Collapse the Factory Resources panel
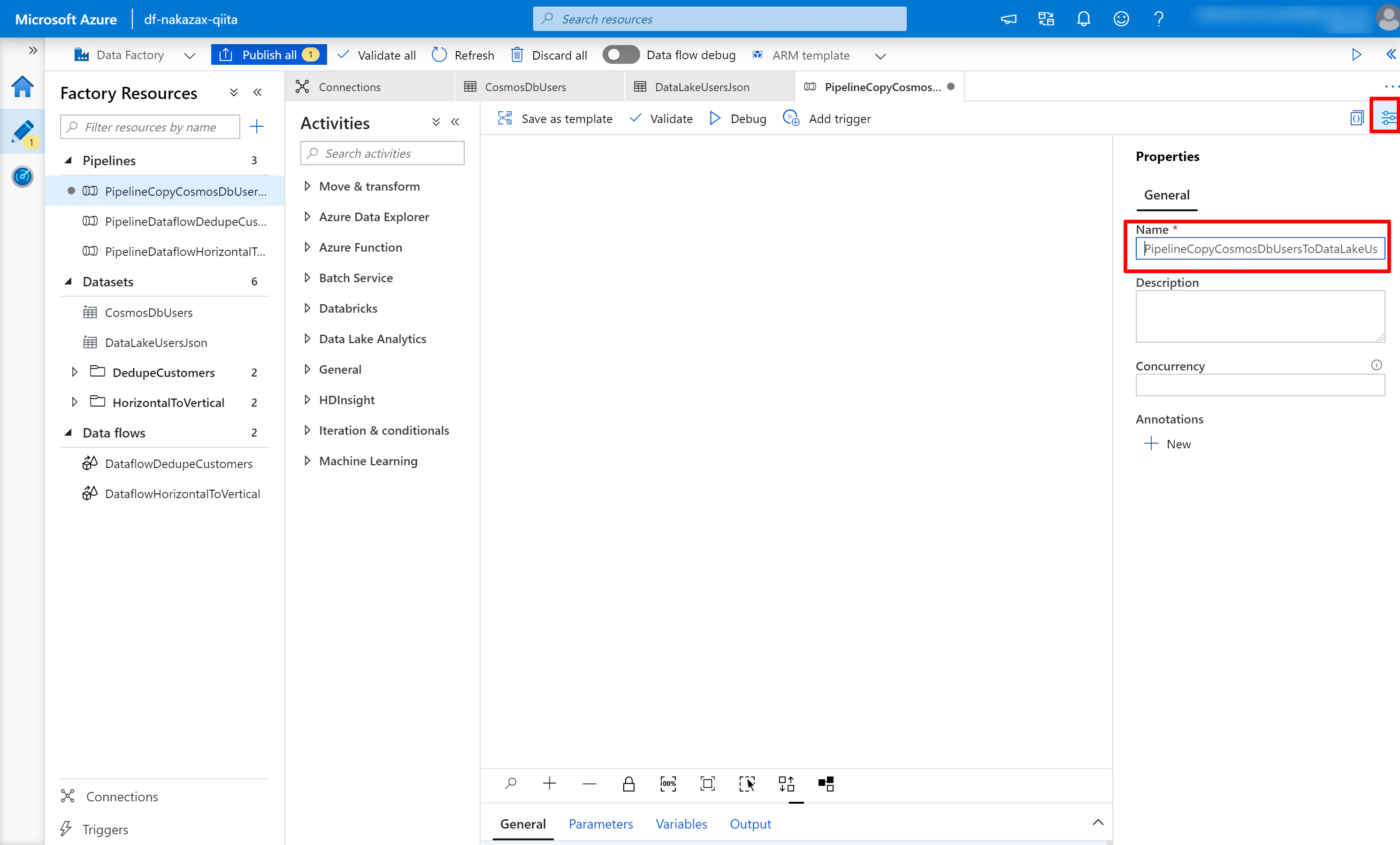The width and height of the screenshot is (1400, 845). pos(257,92)
